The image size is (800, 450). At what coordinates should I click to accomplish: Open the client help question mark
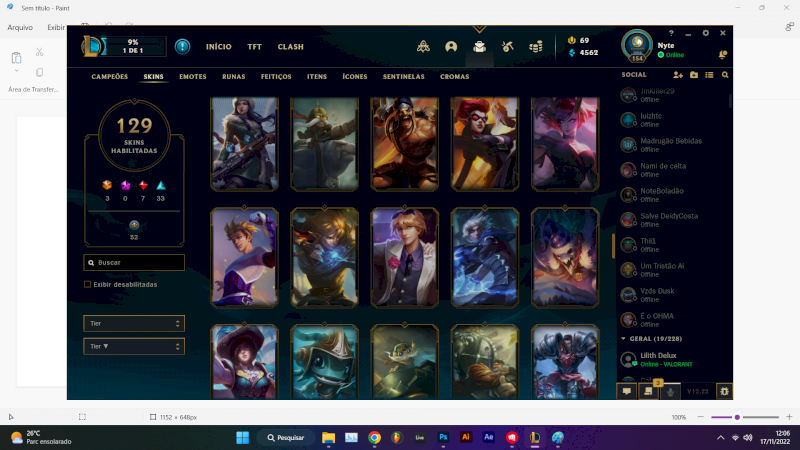[671, 33]
